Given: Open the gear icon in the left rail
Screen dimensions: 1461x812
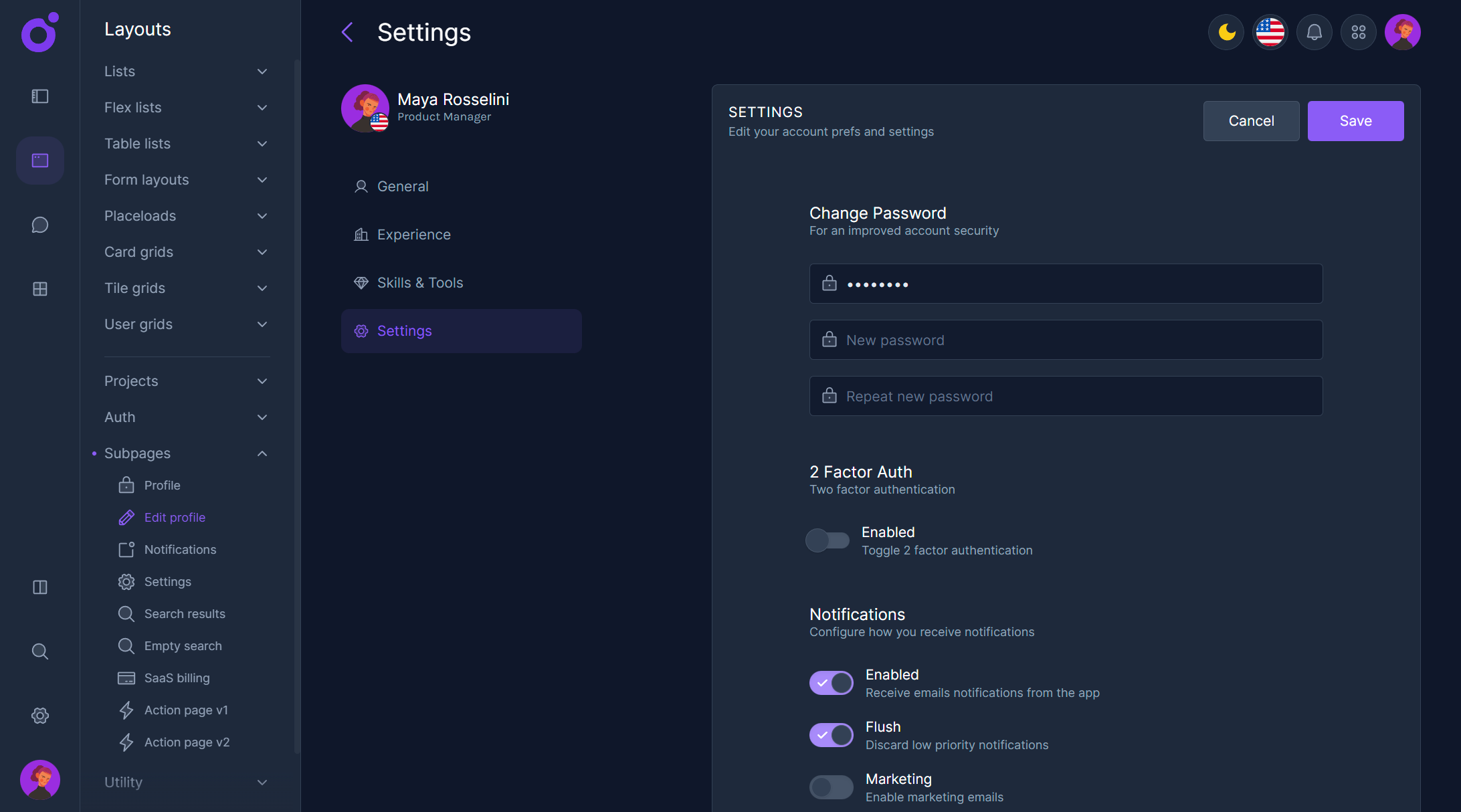Looking at the screenshot, I should pyautogui.click(x=40, y=716).
